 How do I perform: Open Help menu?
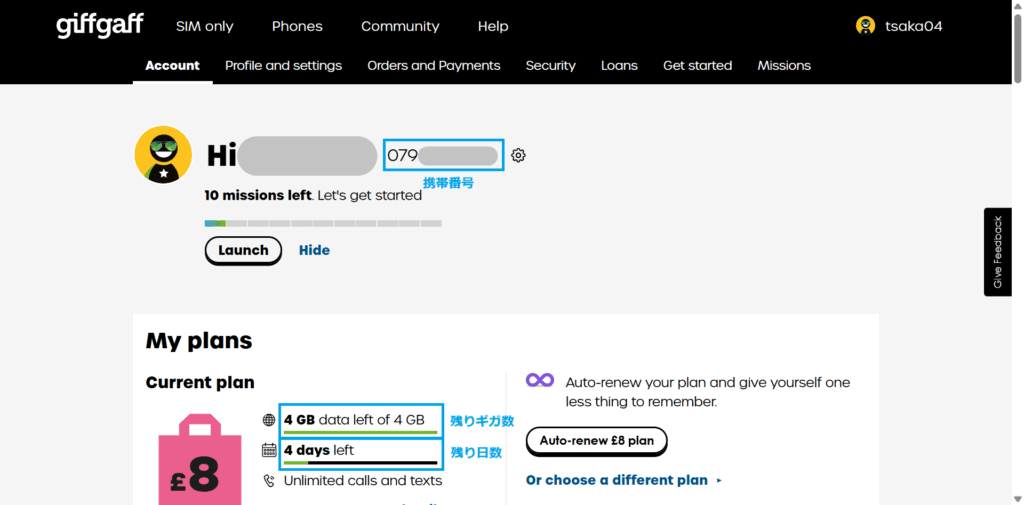(493, 27)
